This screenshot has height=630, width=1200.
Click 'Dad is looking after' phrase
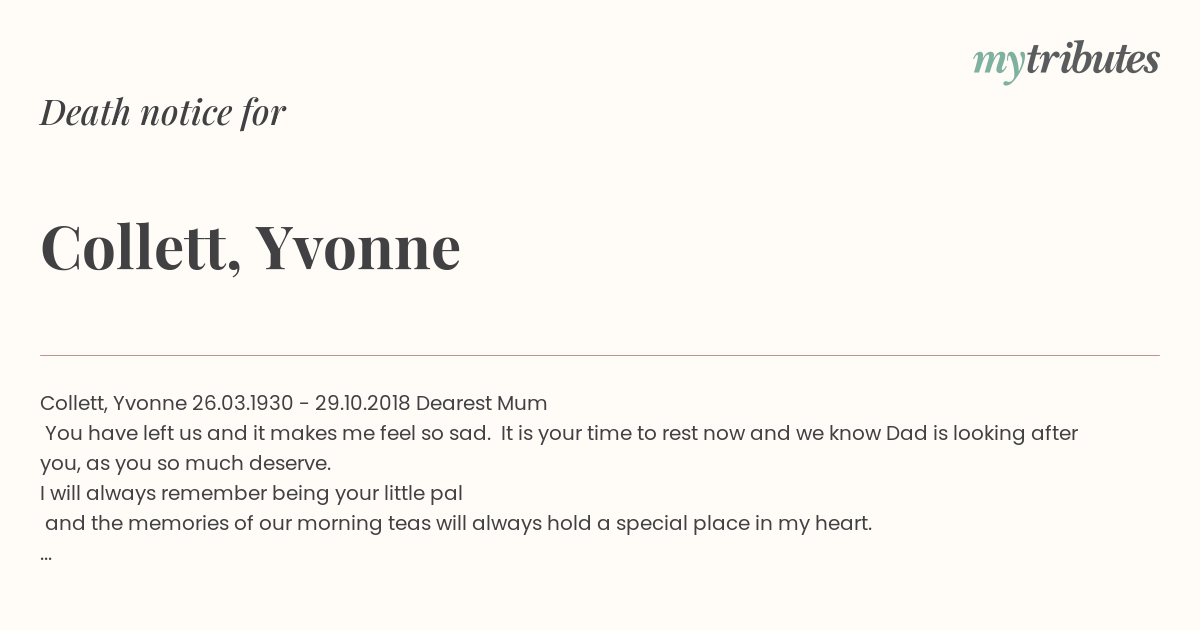982,433
